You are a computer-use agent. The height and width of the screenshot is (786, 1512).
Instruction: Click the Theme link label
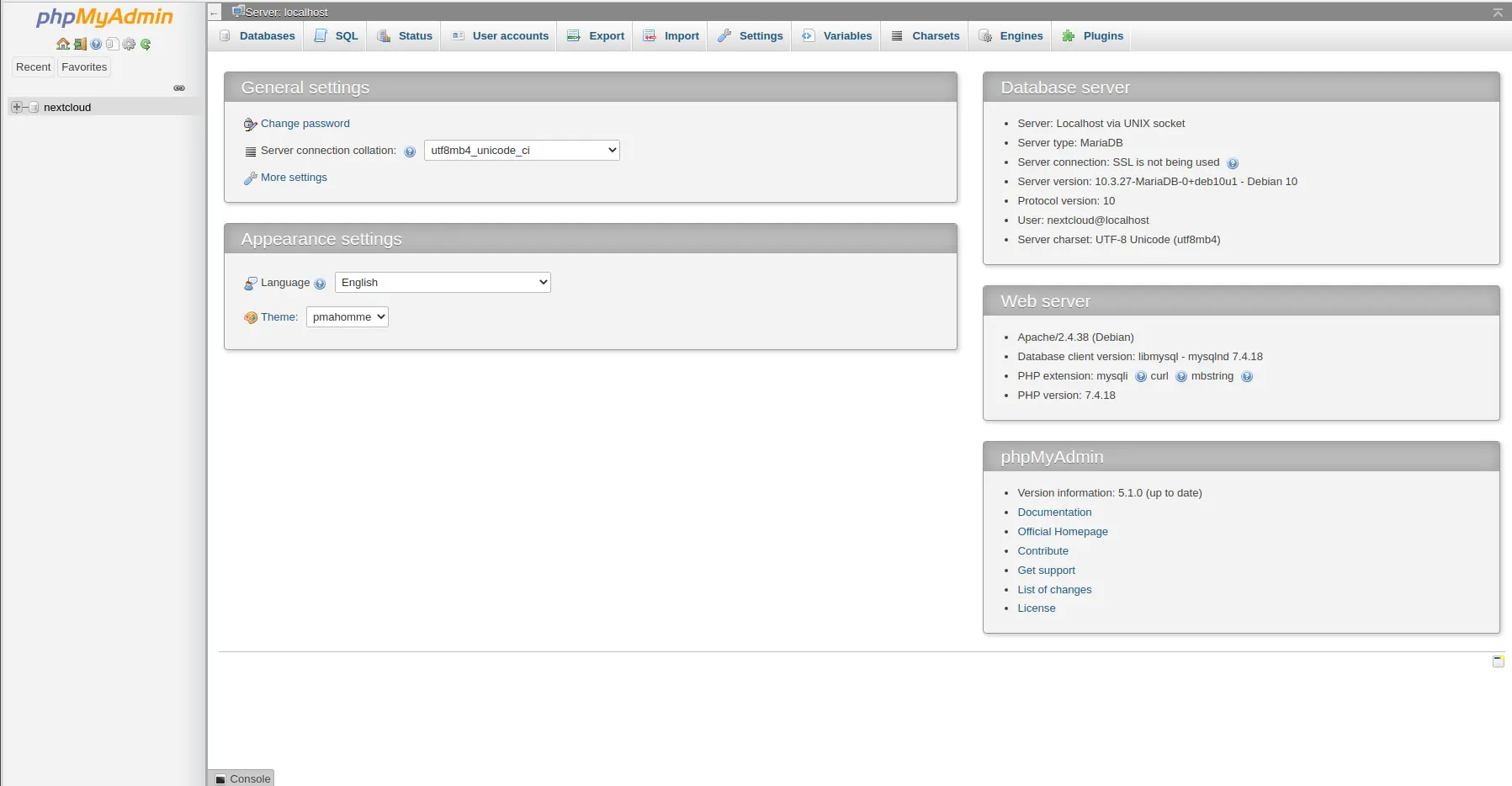pyautogui.click(x=279, y=317)
